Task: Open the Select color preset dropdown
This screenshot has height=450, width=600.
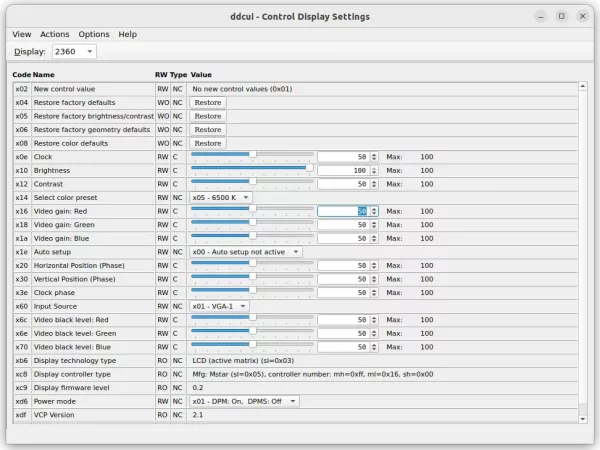Action: coord(221,198)
